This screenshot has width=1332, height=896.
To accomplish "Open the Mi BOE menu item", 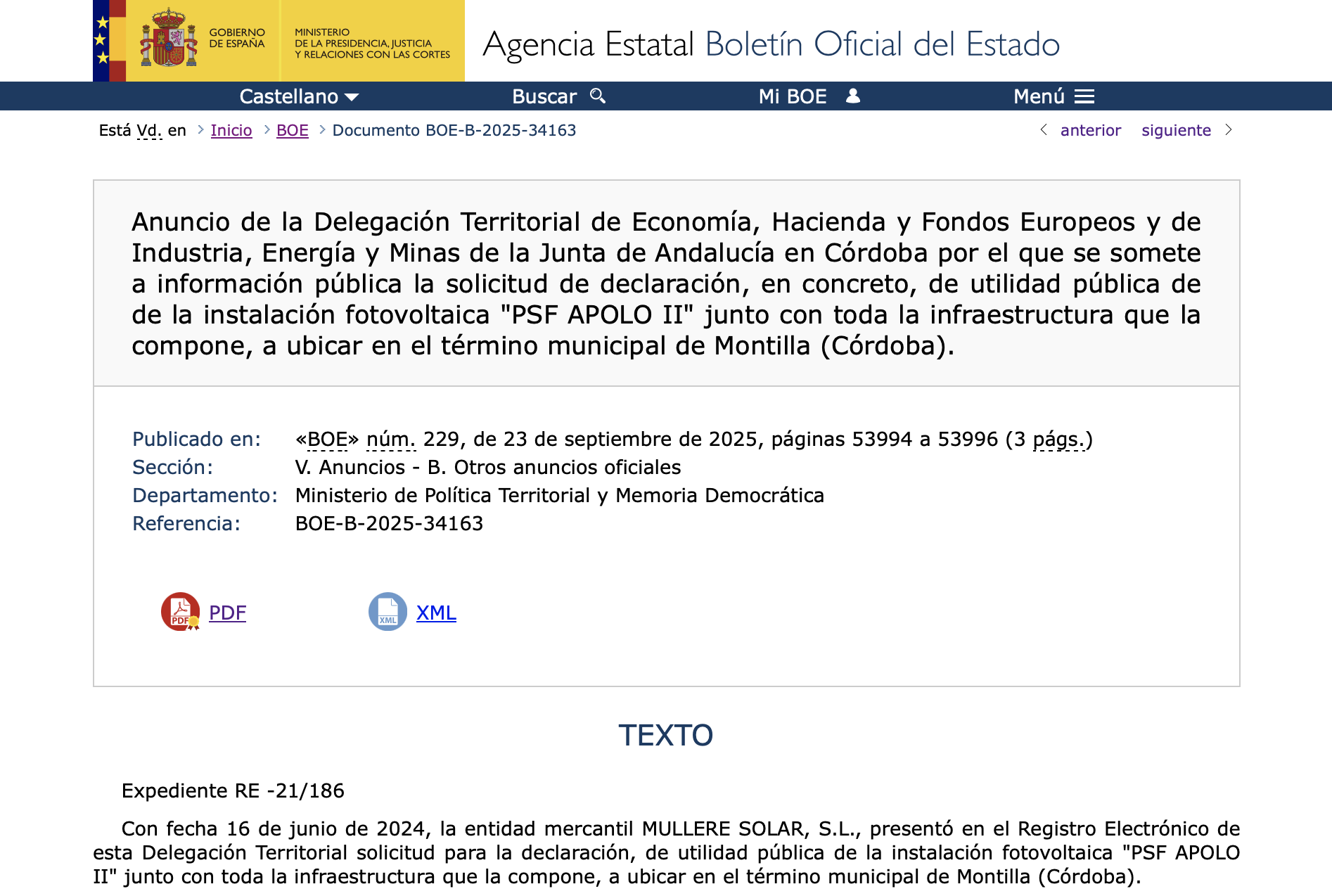I will point(793,96).
